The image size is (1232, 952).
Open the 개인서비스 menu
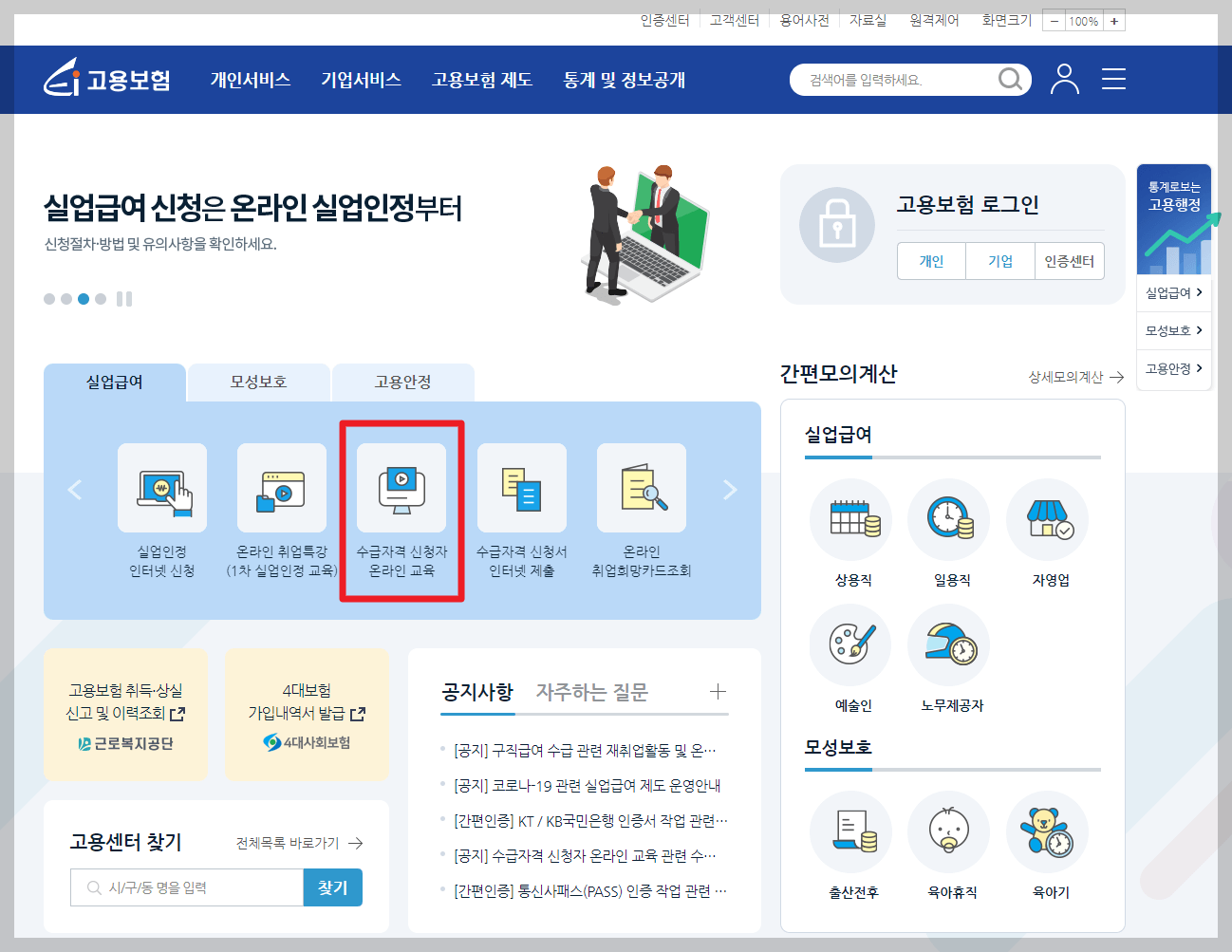tap(251, 80)
